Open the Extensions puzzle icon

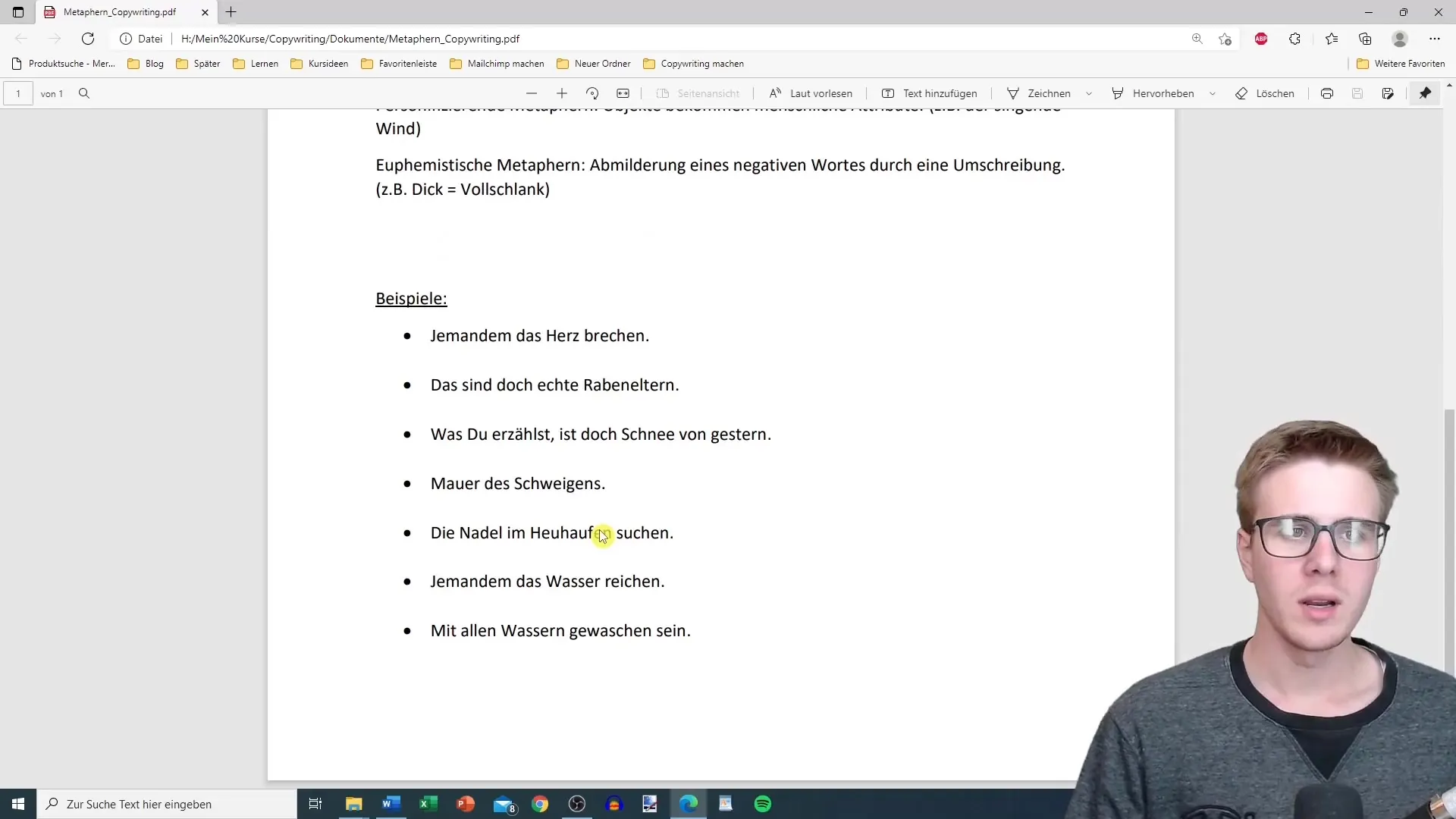tap(1294, 39)
